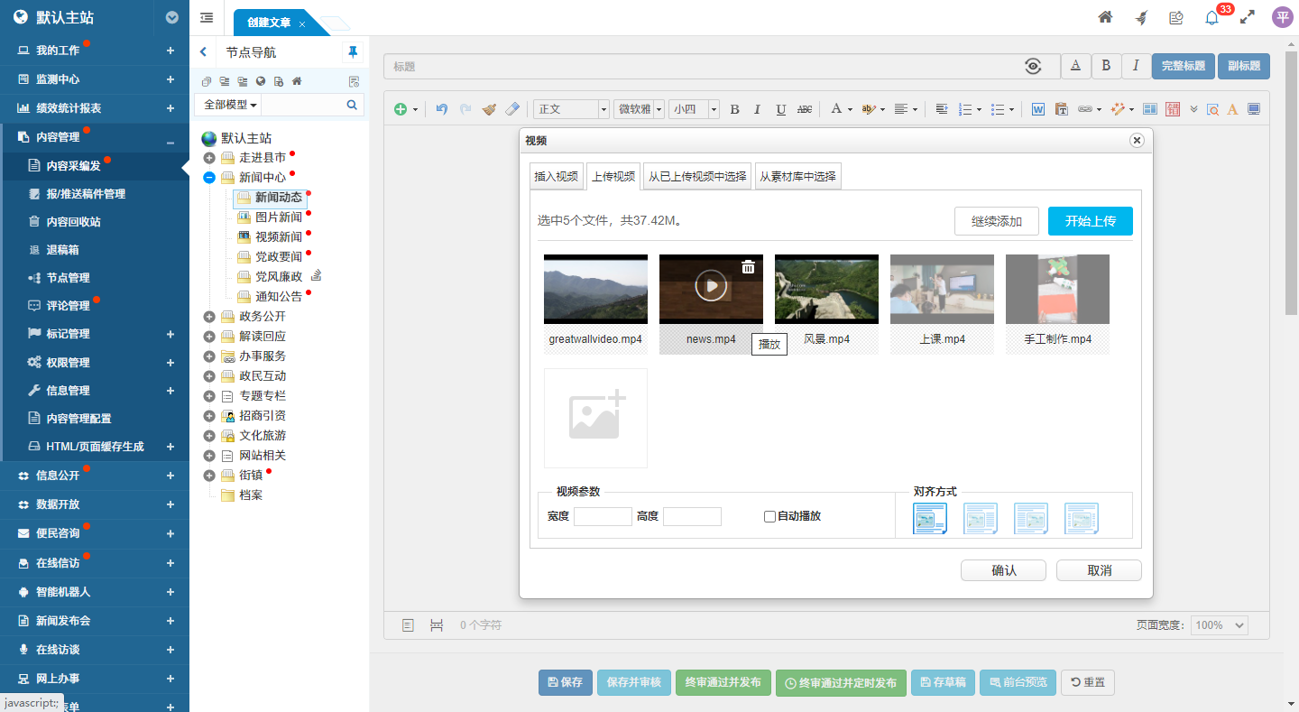Click the 宽度 input field

(x=603, y=517)
